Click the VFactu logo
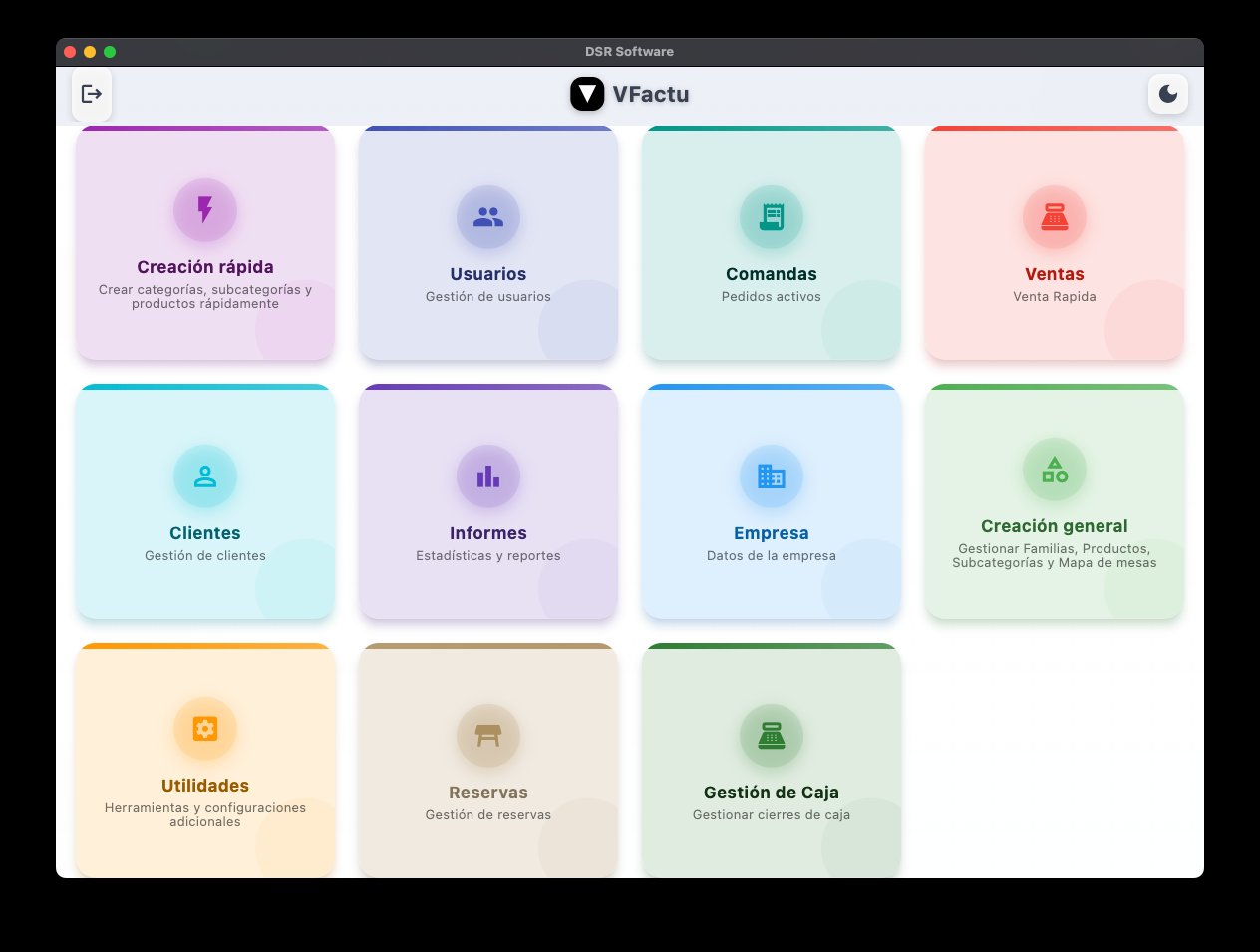1260x952 pixels. [x=587, y=93]
